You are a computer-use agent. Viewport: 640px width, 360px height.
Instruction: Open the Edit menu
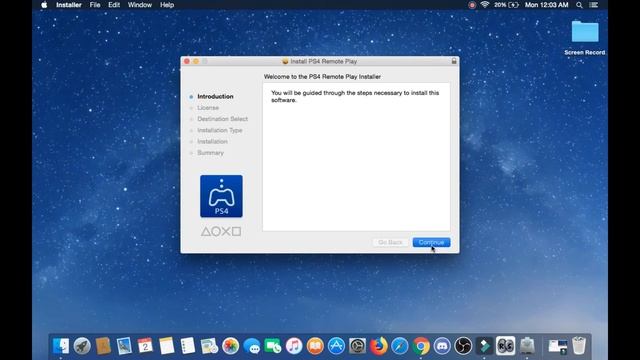(x=114, y=5)
